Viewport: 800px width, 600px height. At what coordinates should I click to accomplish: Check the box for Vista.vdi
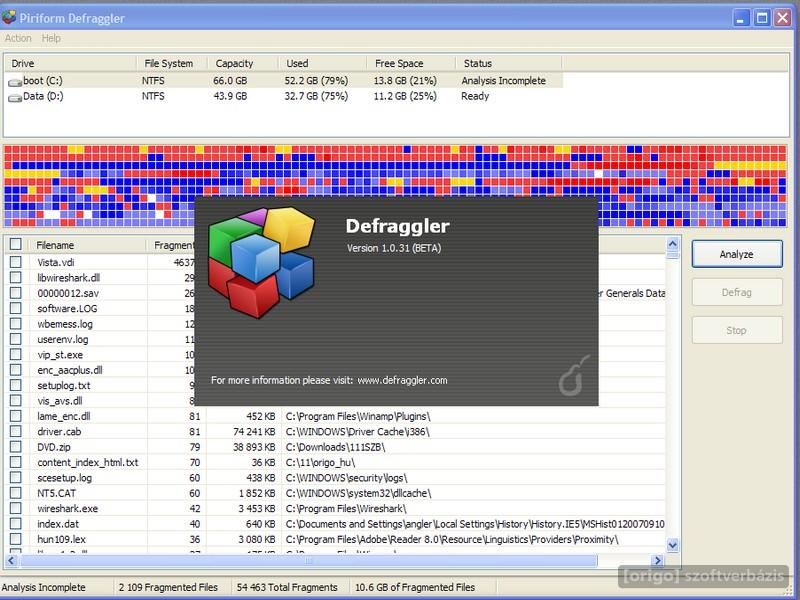pos(16,262)
